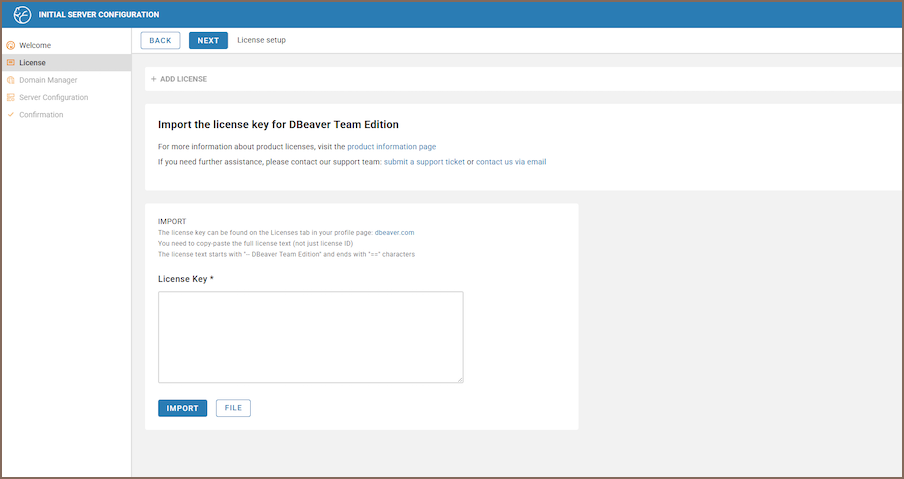Focus the License Key text area
The width and height of the screenshot is (904, 479).
pyautogui.click(x=310, y=336)
